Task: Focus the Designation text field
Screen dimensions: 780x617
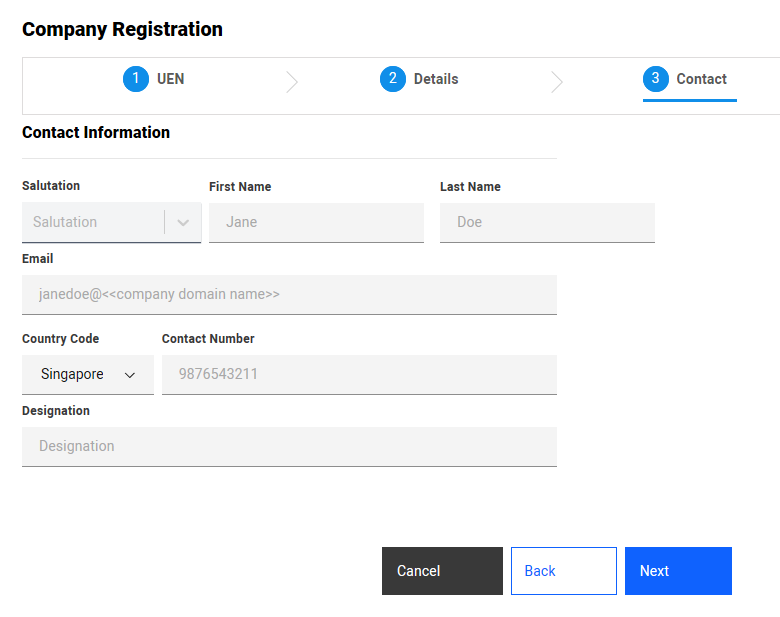Action: tap(289, 447)
